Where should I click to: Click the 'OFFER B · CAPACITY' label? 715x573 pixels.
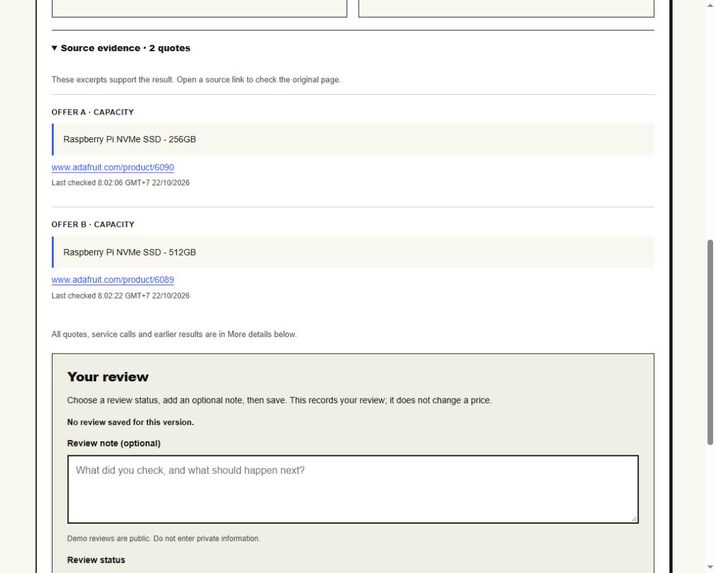(x=93, y=224)
